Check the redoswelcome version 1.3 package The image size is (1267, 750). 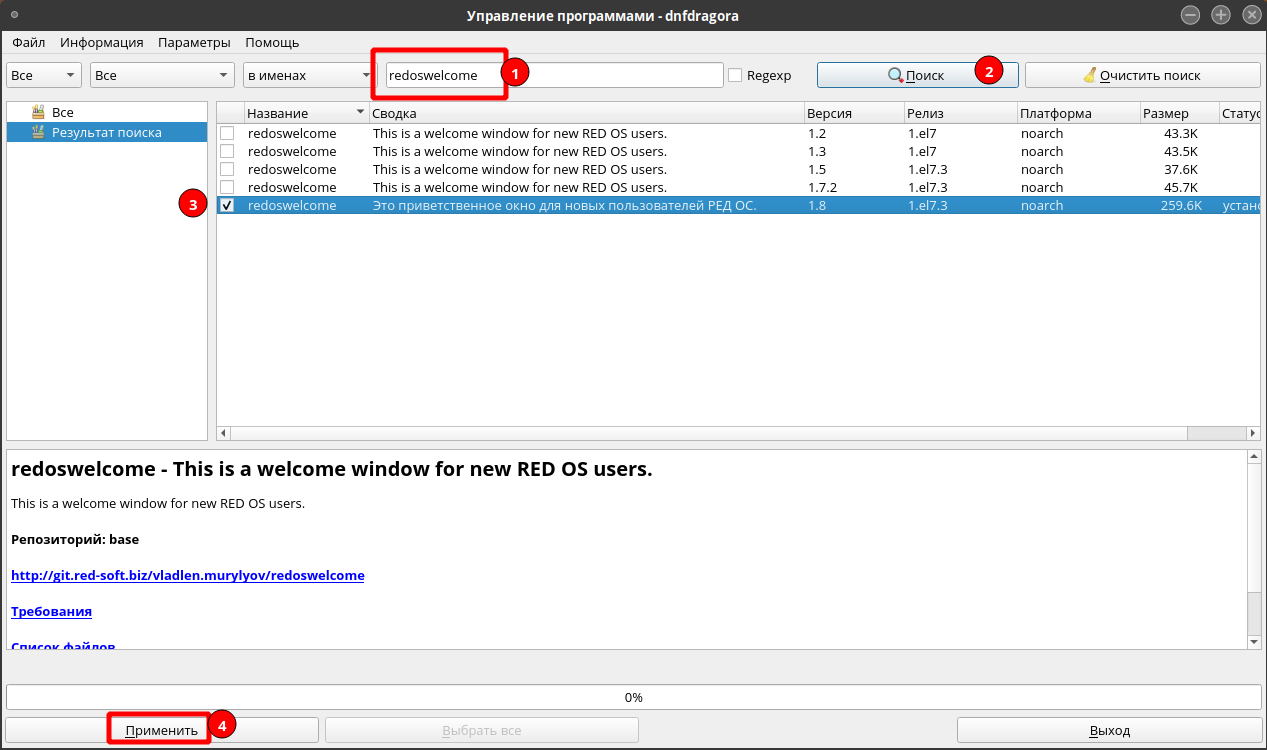227,151
